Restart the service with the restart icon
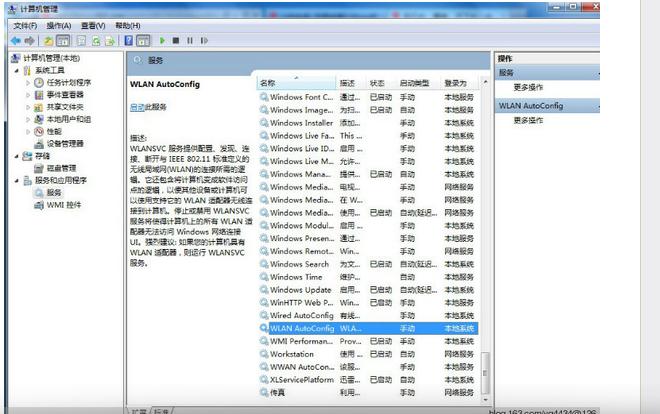The height and width of the screenshot is (414, 660). click(x=204, y=41)
